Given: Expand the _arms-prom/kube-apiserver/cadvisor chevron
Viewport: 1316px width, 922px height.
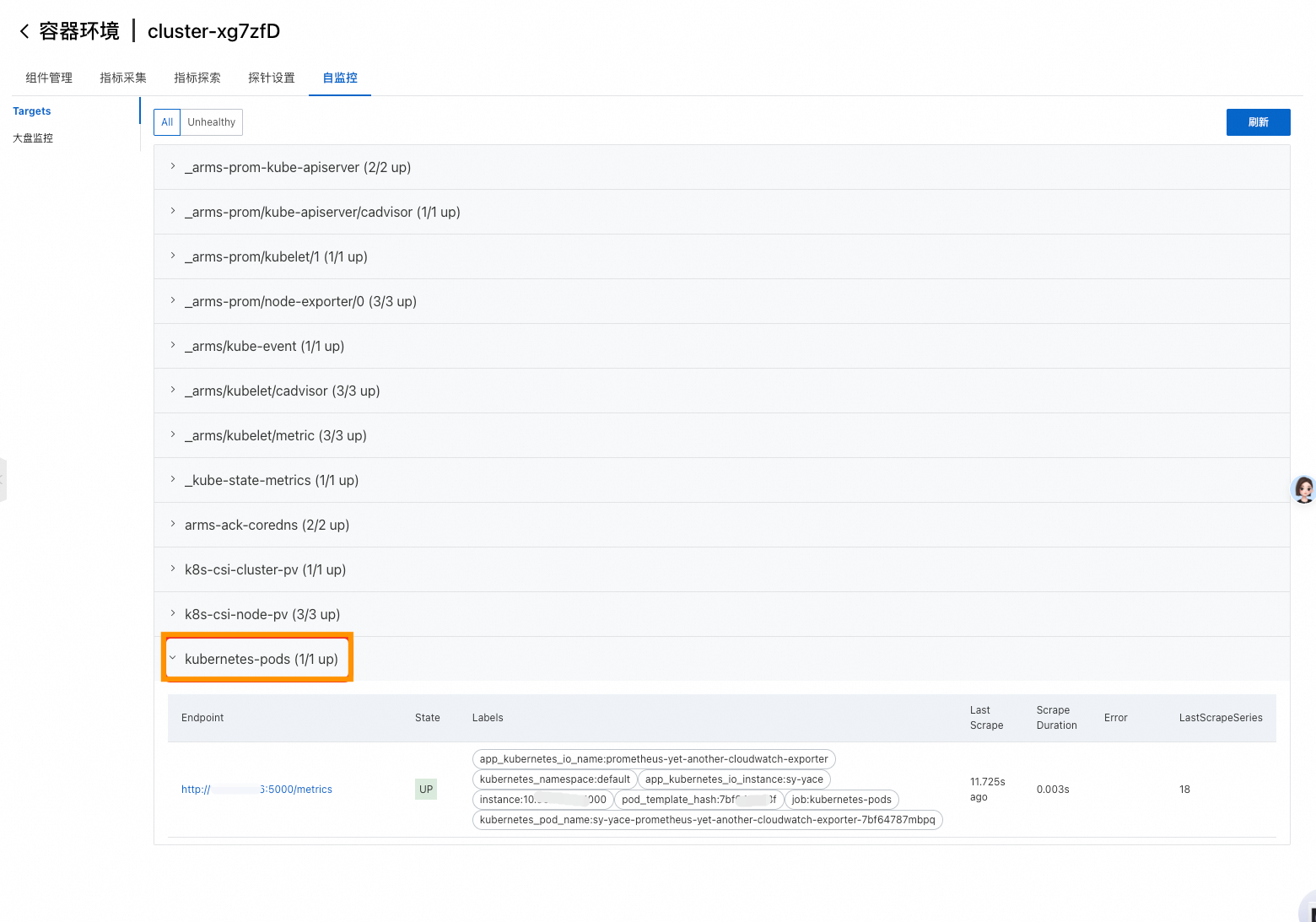Looking at the screenshot, I should (173, 212).
